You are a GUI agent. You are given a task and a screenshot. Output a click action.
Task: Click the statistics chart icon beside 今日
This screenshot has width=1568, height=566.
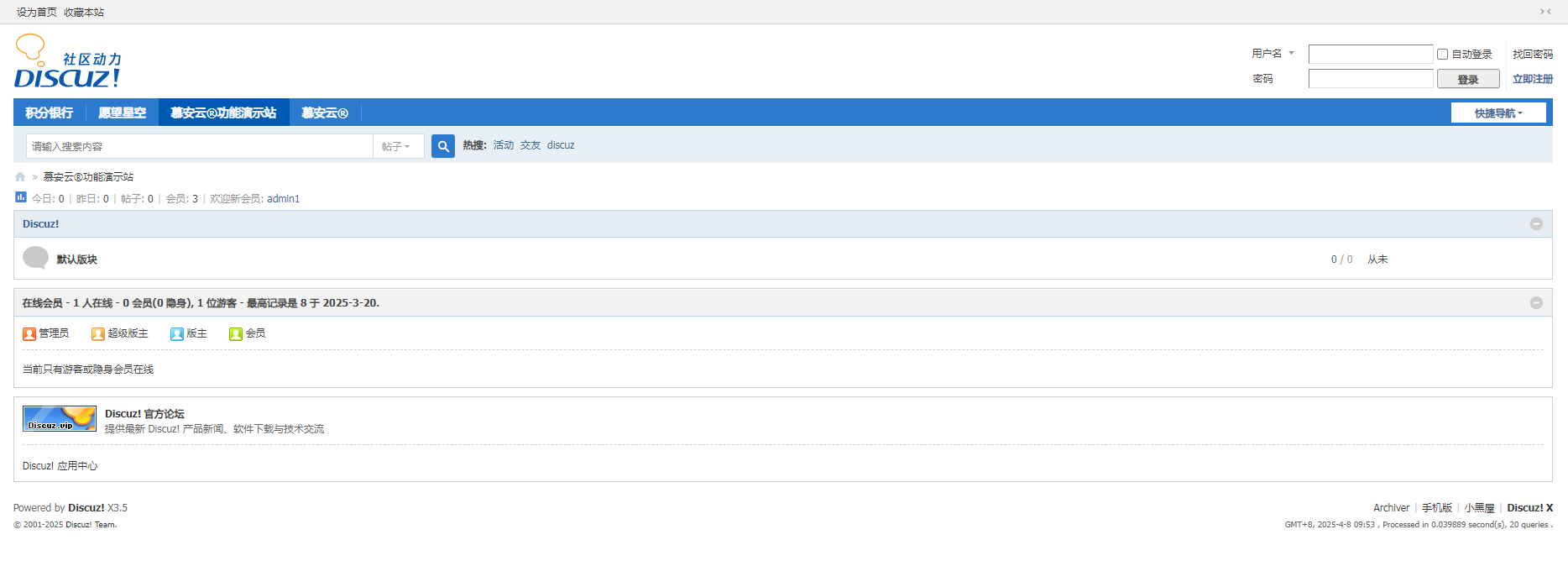21,197
